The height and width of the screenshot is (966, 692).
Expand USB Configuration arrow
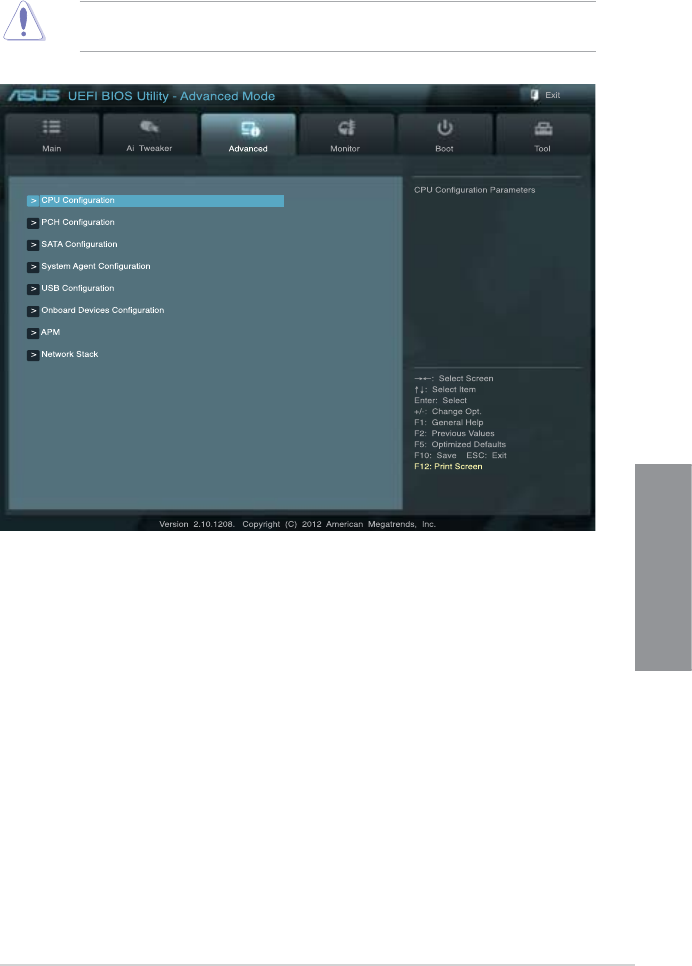click(33, 289)
